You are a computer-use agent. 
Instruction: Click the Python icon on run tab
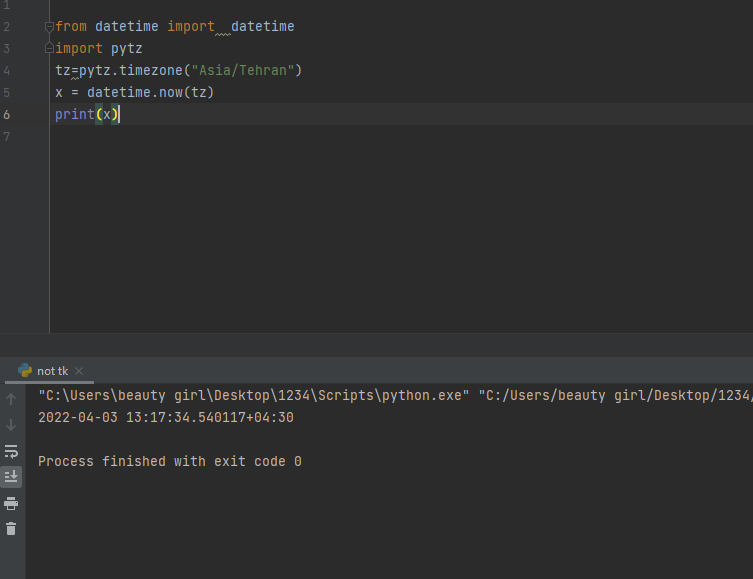[25, 371]
